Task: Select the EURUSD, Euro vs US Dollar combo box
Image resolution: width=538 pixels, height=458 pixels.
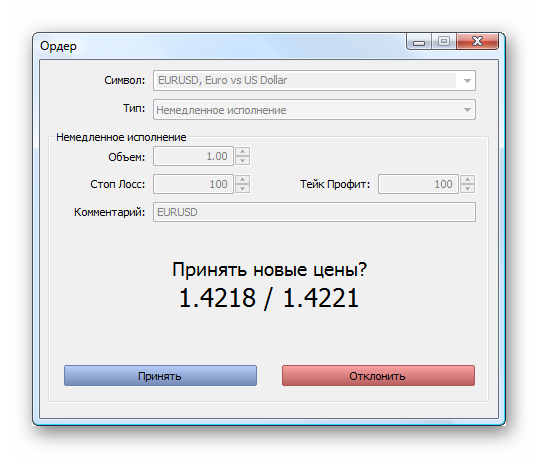Action: pyautogui.click(x=314, y=81)
